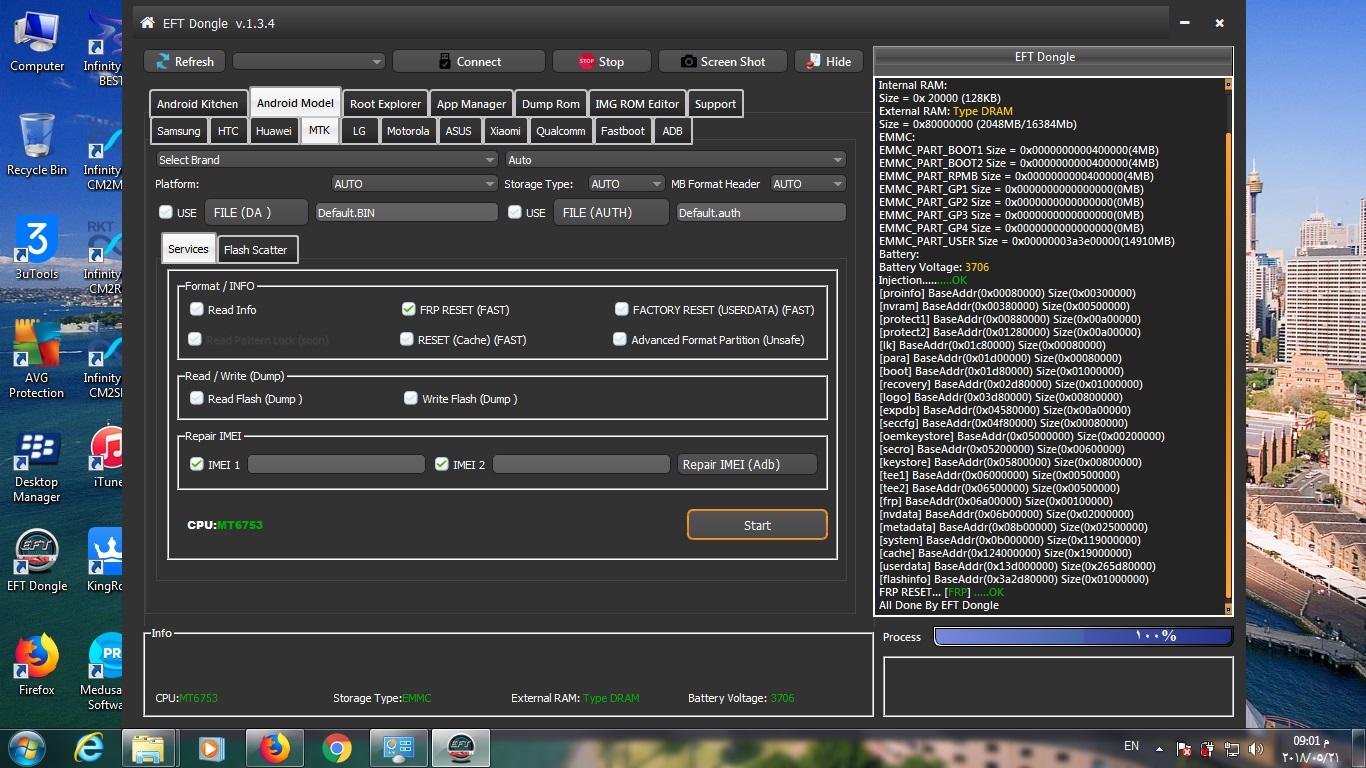This screenshot has width=1366, height=768.
Task: Uncheck the IMEI 2 checkbox
Action: (x=442, y=464)
